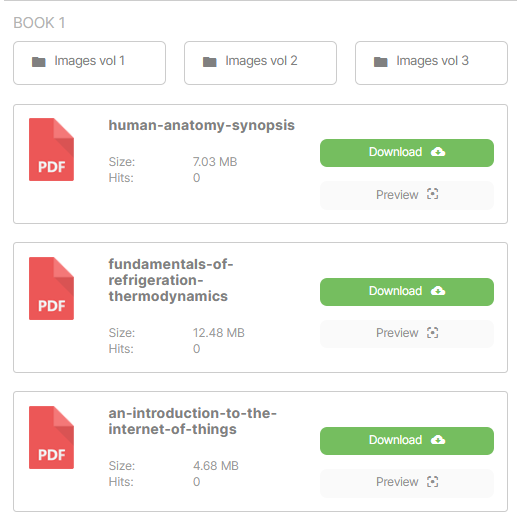Open the Images vol 2 folder
Image resolution: width=522 pixels, height=527 pixels.
260,63
